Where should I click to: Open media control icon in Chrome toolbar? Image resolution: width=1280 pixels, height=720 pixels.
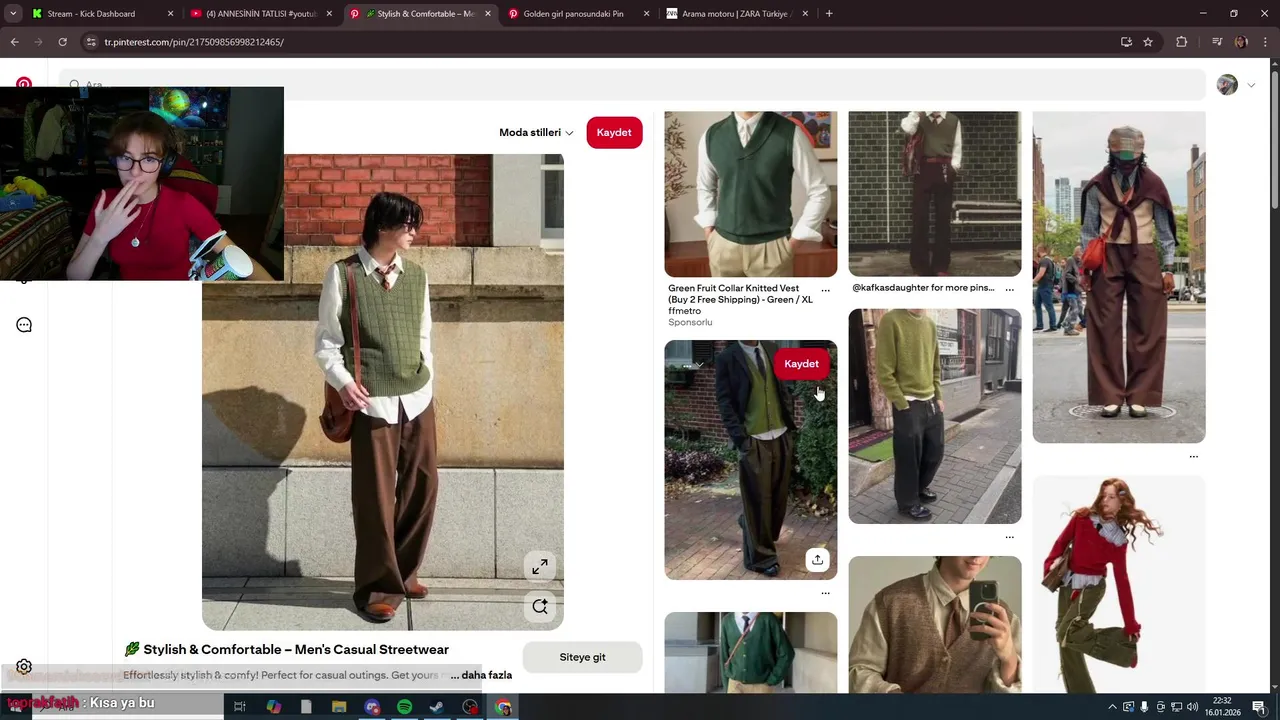1216,42
